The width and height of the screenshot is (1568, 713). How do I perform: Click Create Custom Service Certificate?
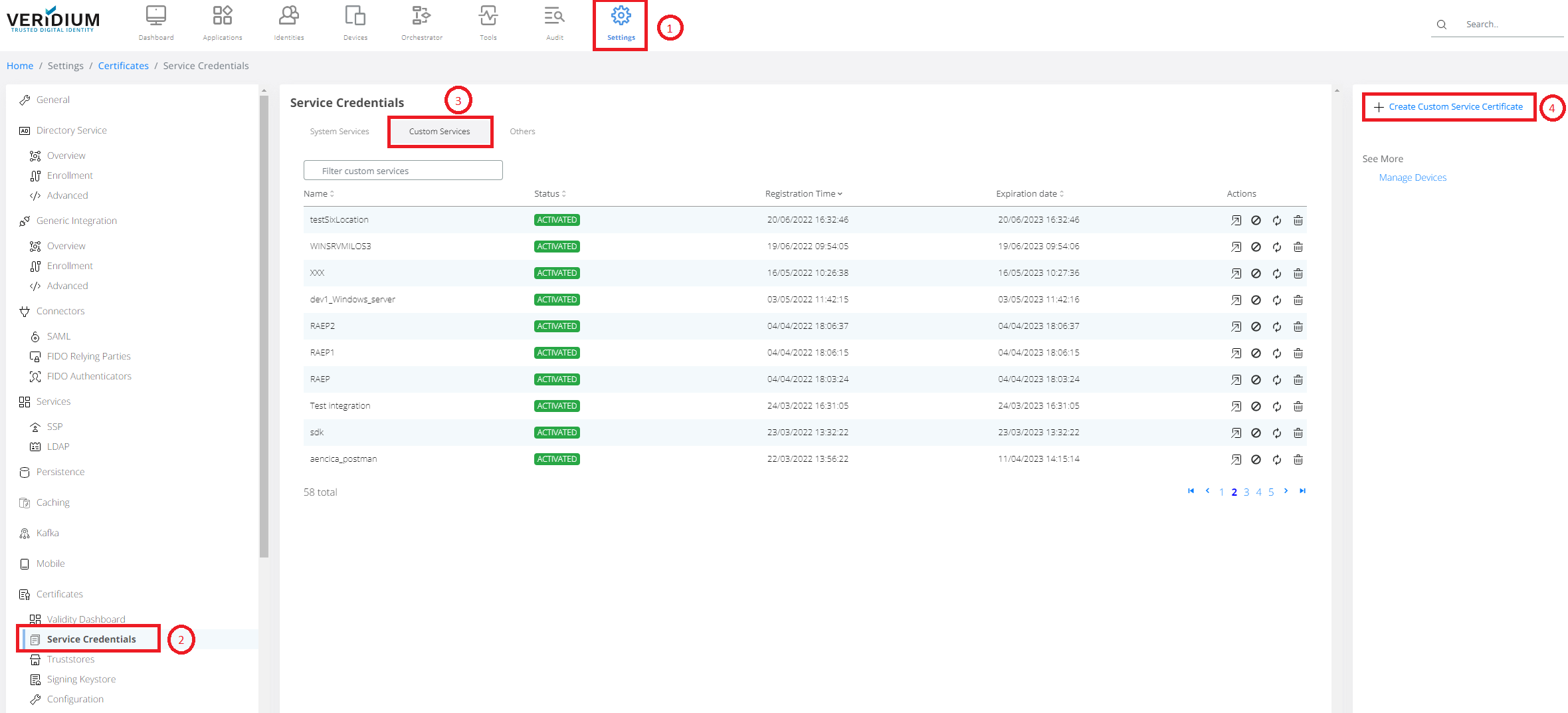(x=1449, y=107)
